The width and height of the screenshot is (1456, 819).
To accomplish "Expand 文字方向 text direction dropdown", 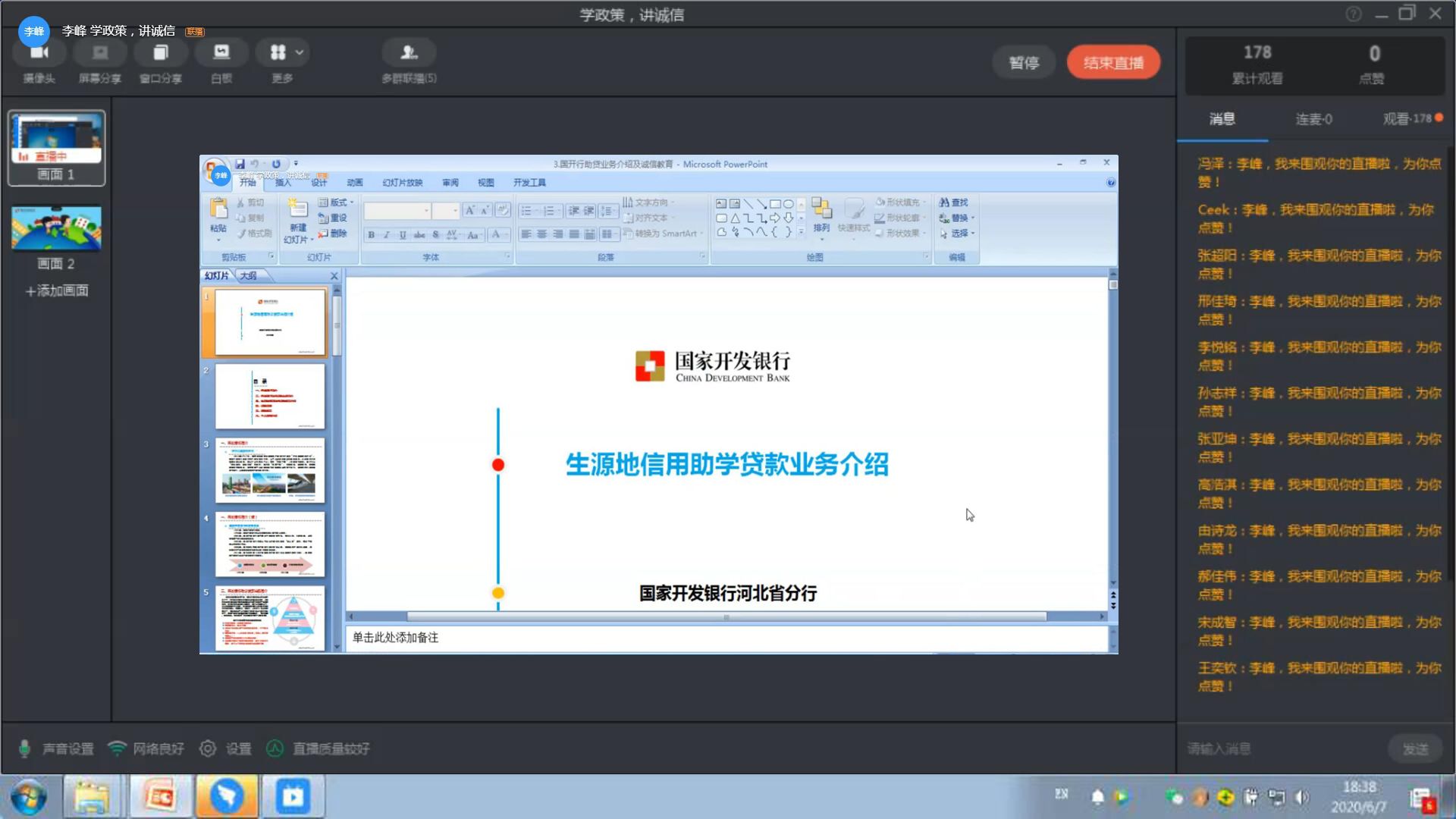I will click(x=648, y=202).
